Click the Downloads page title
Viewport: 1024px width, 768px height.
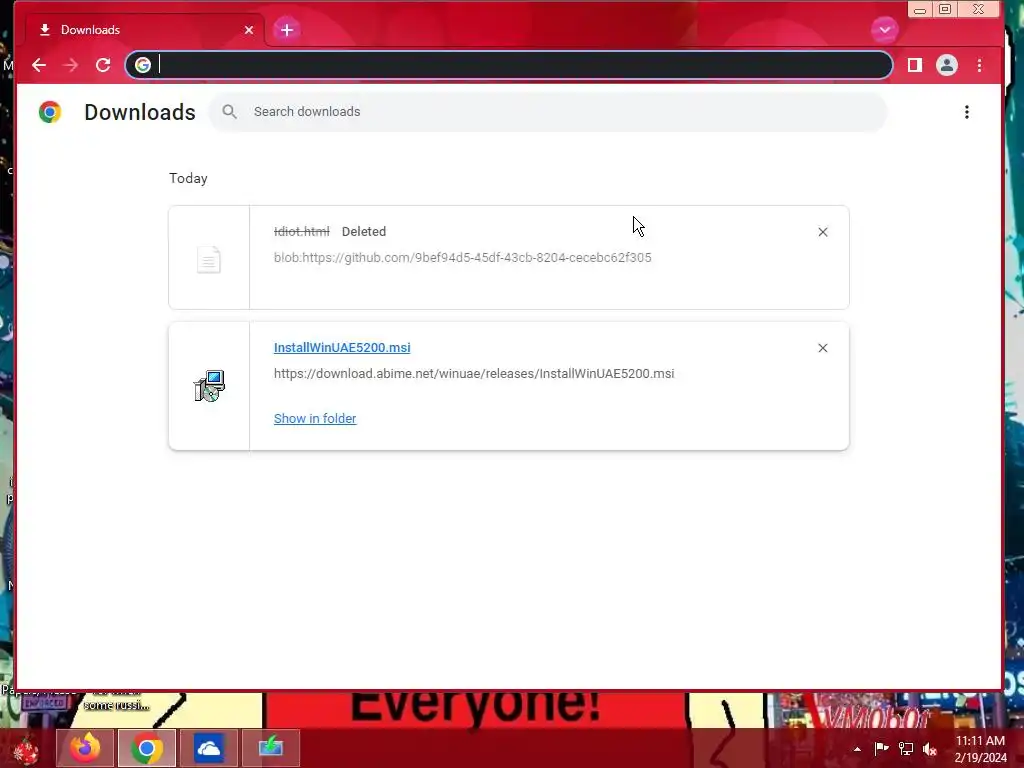140,112
